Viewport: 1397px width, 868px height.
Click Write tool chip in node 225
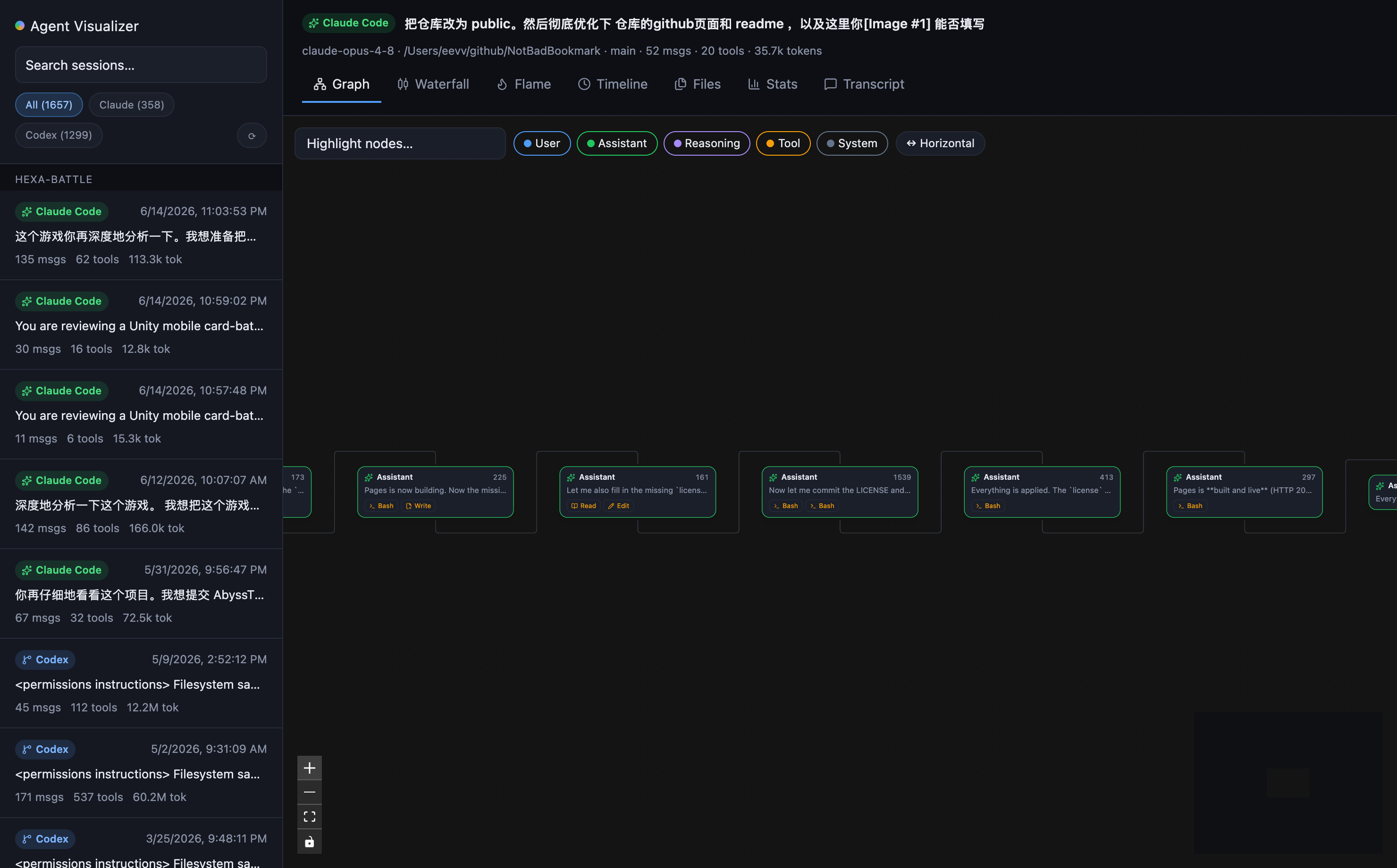419,506
